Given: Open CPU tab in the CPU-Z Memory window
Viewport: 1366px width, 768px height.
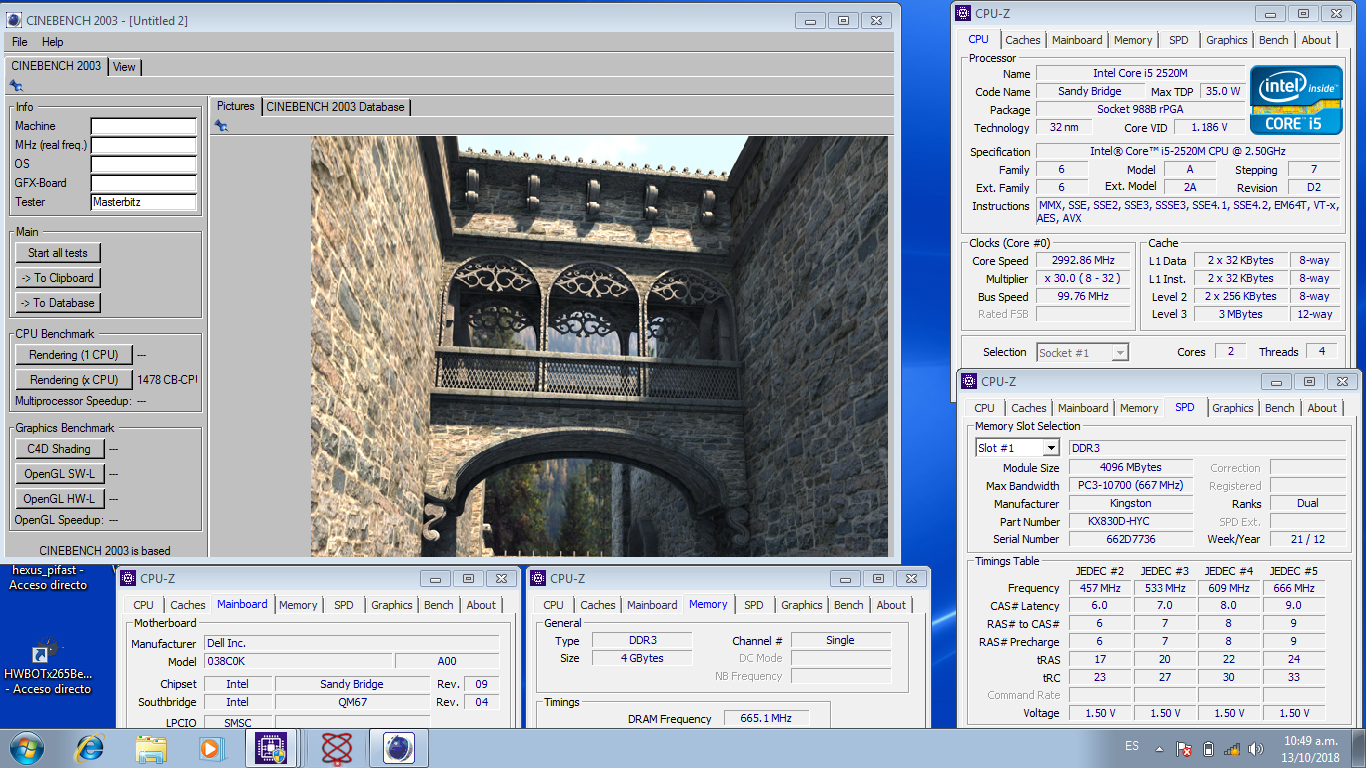Looking at the screenshot, I should click(x=554, y=605).
